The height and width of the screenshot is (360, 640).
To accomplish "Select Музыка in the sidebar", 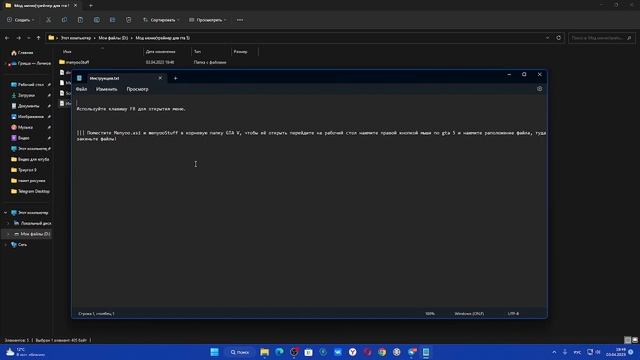I will tap(25, 127).
